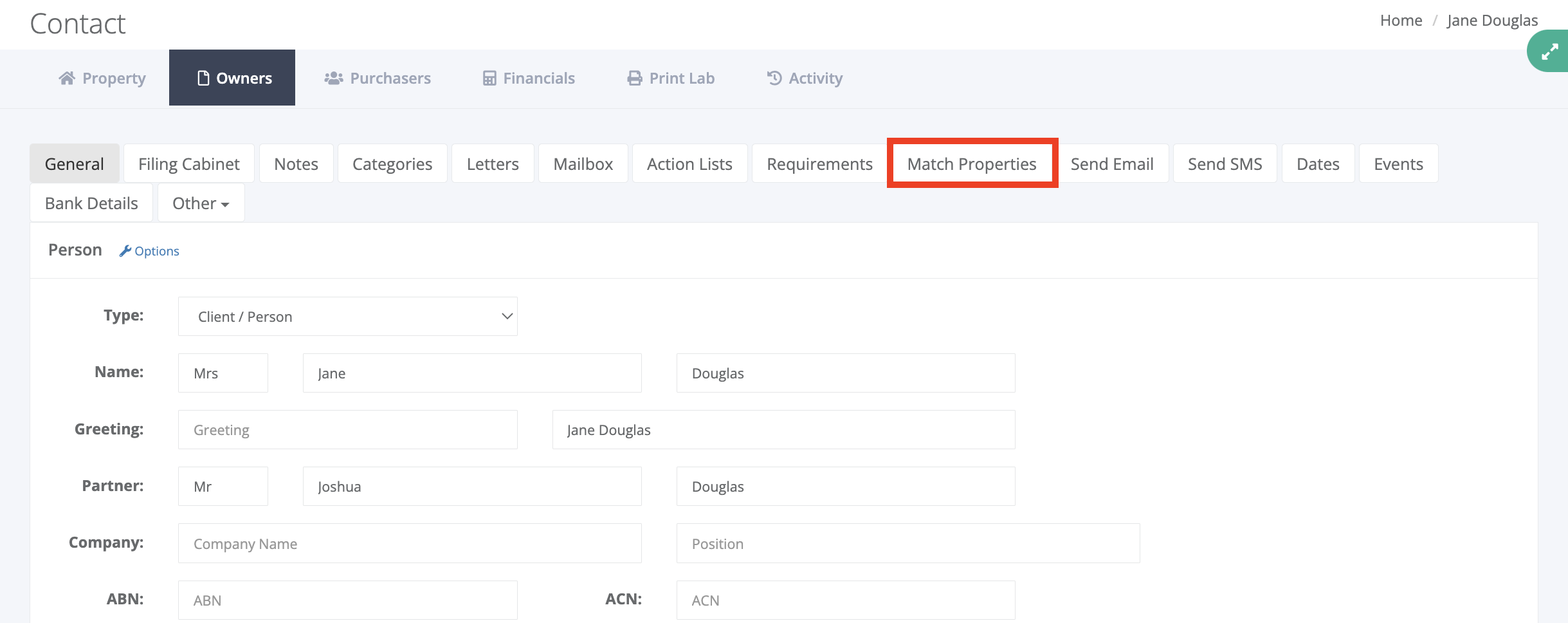The image size is (1568, 623).
Task: Go to the Financials tab
Action: pyautogui.click(x=529, y=78)
